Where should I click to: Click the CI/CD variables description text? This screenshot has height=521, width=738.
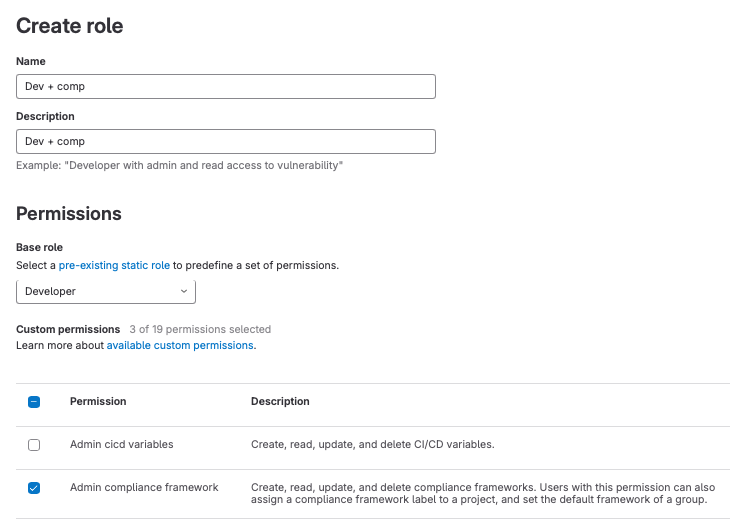pyautogui.click(x=372, y=445)
